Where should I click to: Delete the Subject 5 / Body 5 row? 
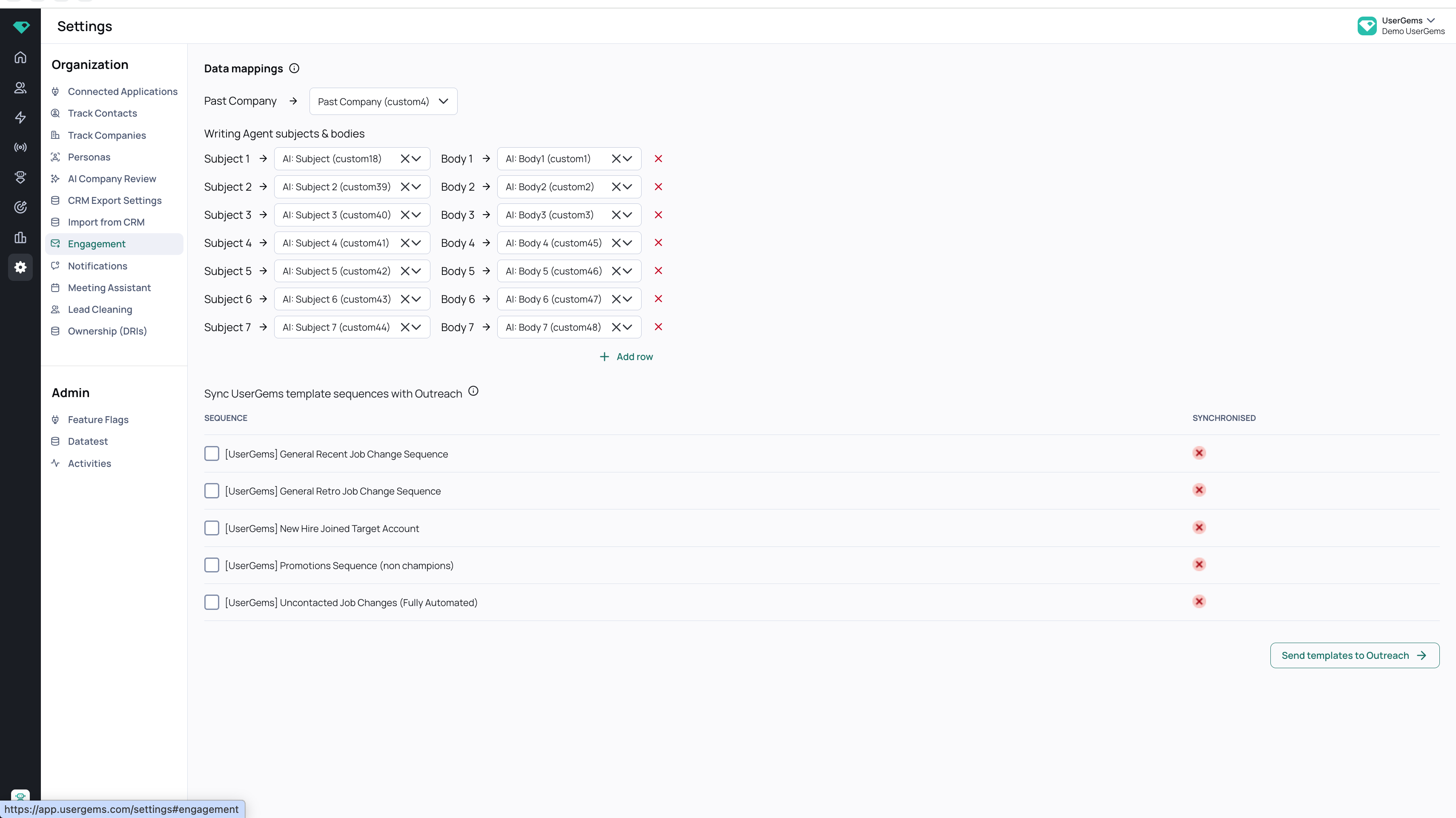coord(659,271)
